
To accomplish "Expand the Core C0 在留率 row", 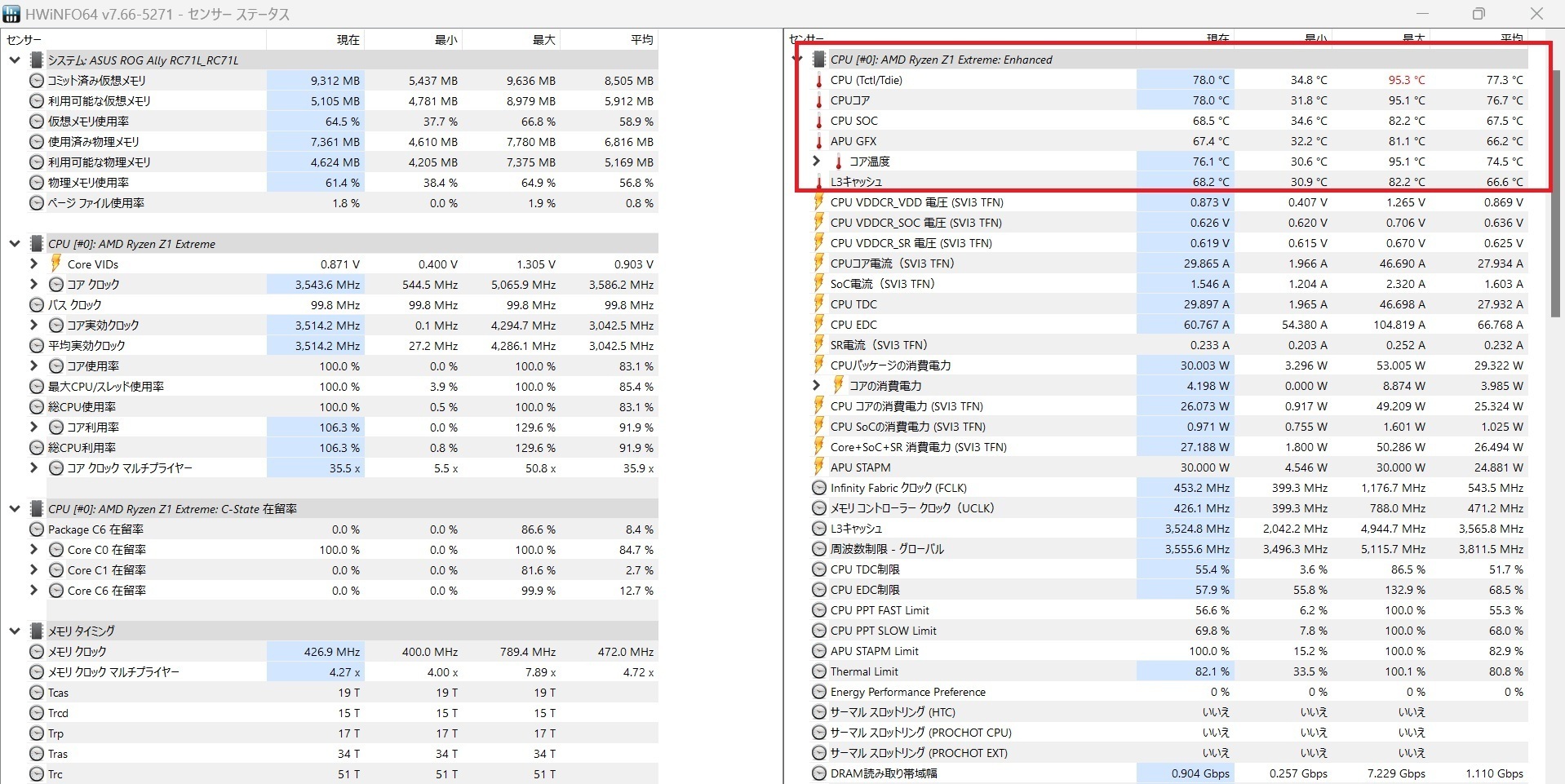I will 33,549.
